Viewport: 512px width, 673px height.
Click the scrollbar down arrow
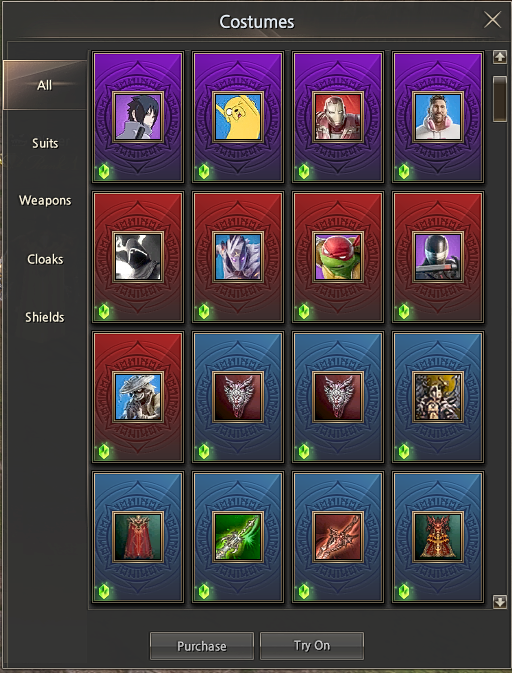pos(500,602)
